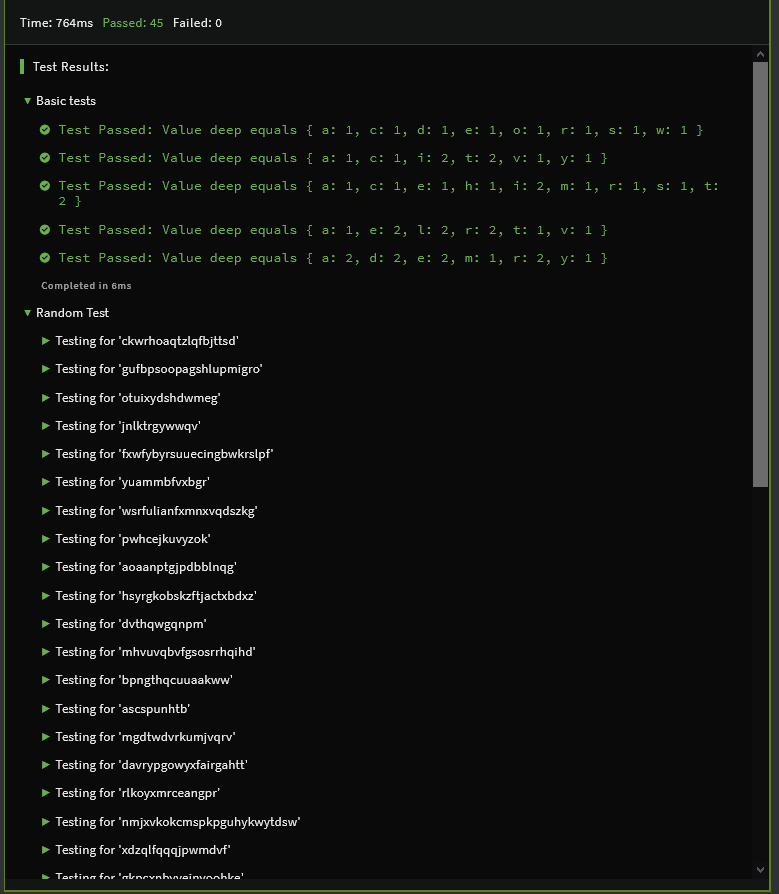Click the 'Basic tests' label
779x894 pixels.
66,101
